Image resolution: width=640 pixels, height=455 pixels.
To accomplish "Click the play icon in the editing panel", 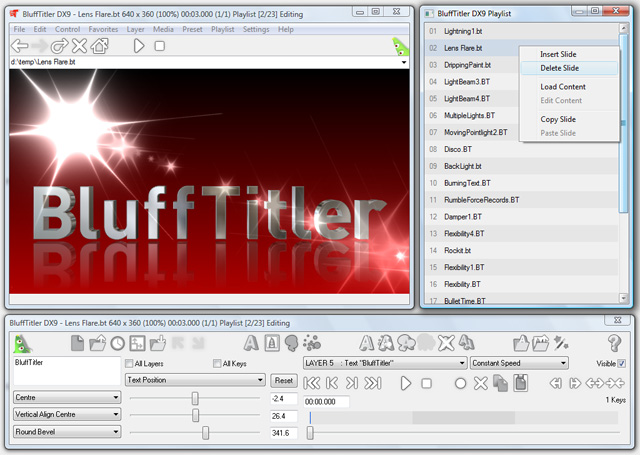I will (406, 384).
